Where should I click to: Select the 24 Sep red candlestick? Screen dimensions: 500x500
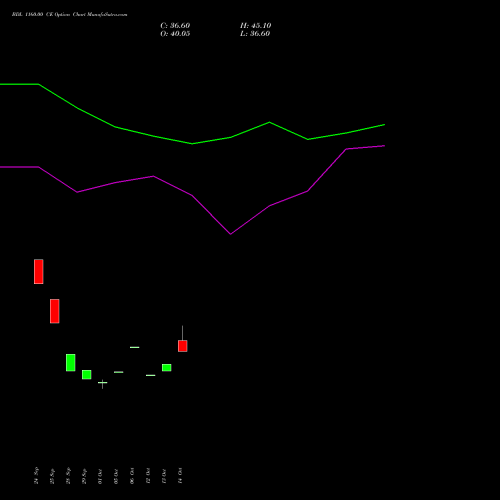[39, 272]
